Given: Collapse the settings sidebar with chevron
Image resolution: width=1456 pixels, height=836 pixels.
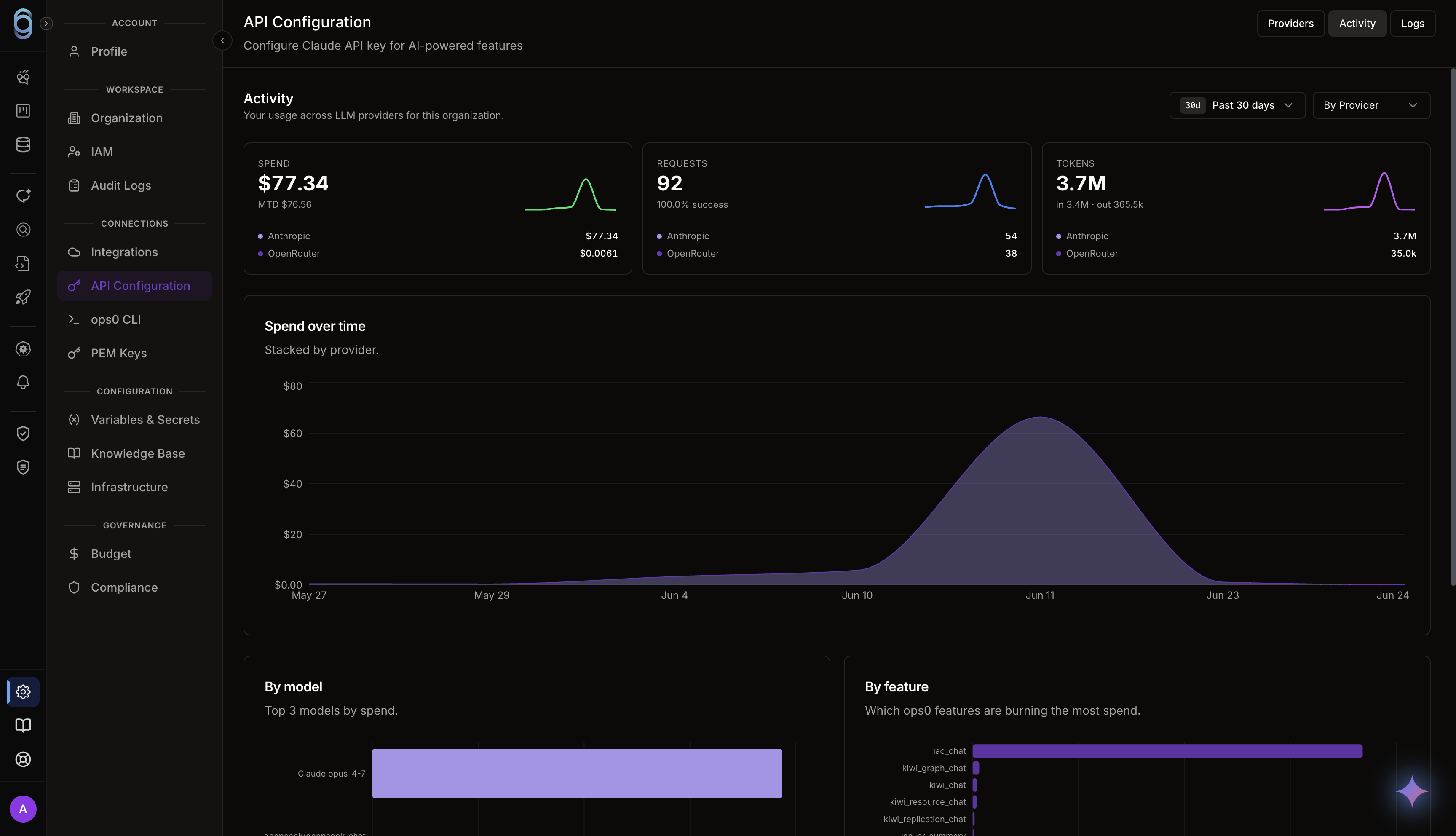Looking at the screenshot, I should point(222,40).
